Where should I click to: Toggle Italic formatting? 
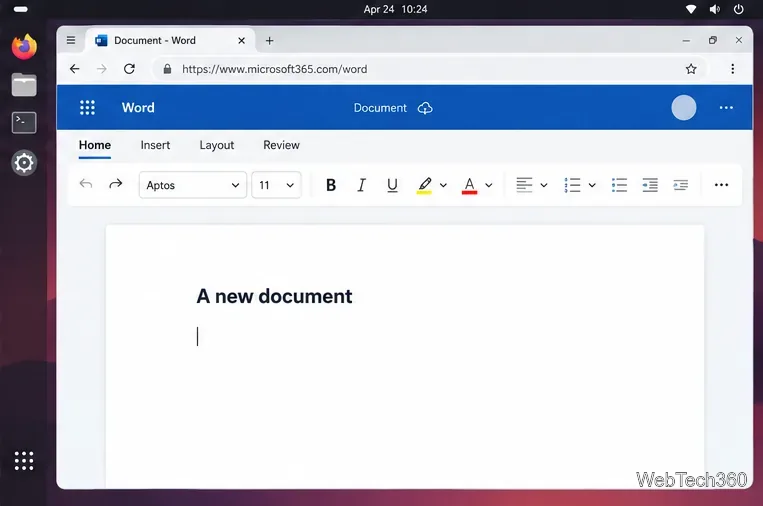(362, 185)
